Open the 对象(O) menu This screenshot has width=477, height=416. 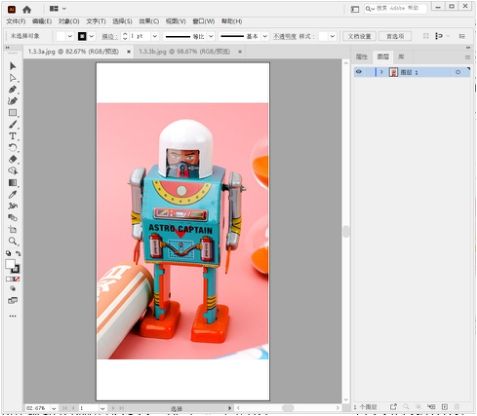click(69, 21)
